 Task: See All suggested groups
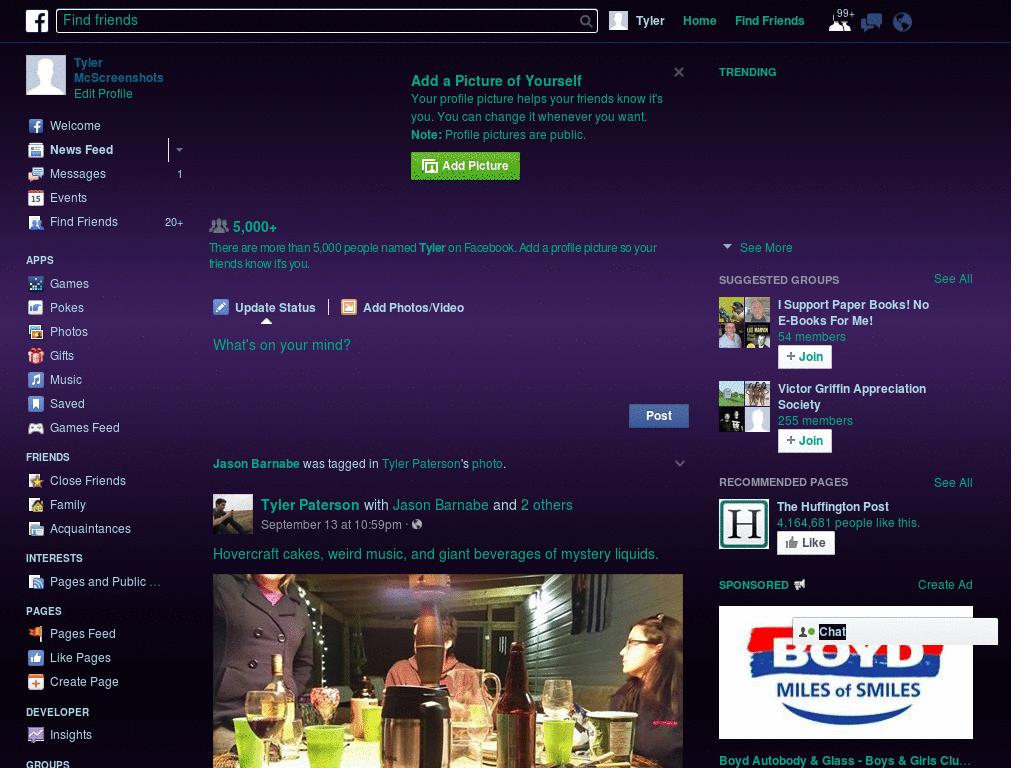953,279
